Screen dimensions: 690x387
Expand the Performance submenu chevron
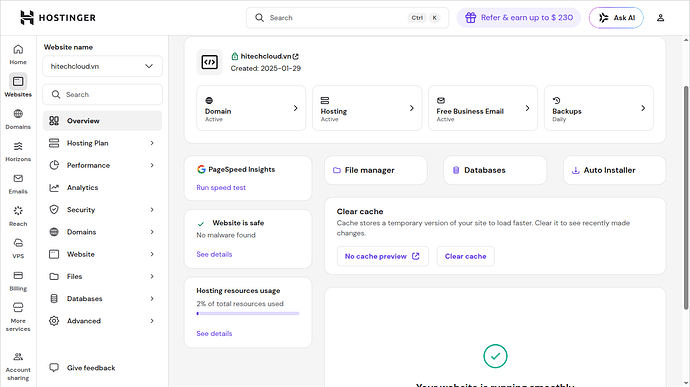[152, 165]
